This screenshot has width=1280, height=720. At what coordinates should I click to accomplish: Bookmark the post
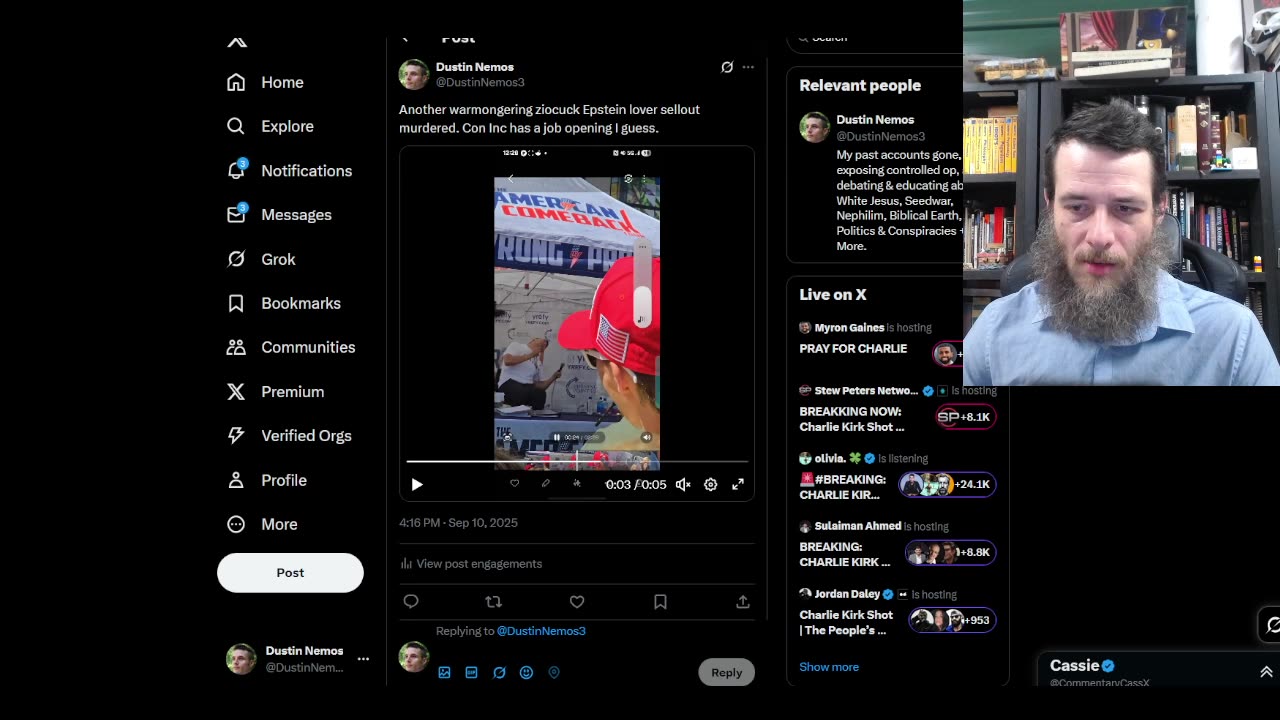click(660, 601)
